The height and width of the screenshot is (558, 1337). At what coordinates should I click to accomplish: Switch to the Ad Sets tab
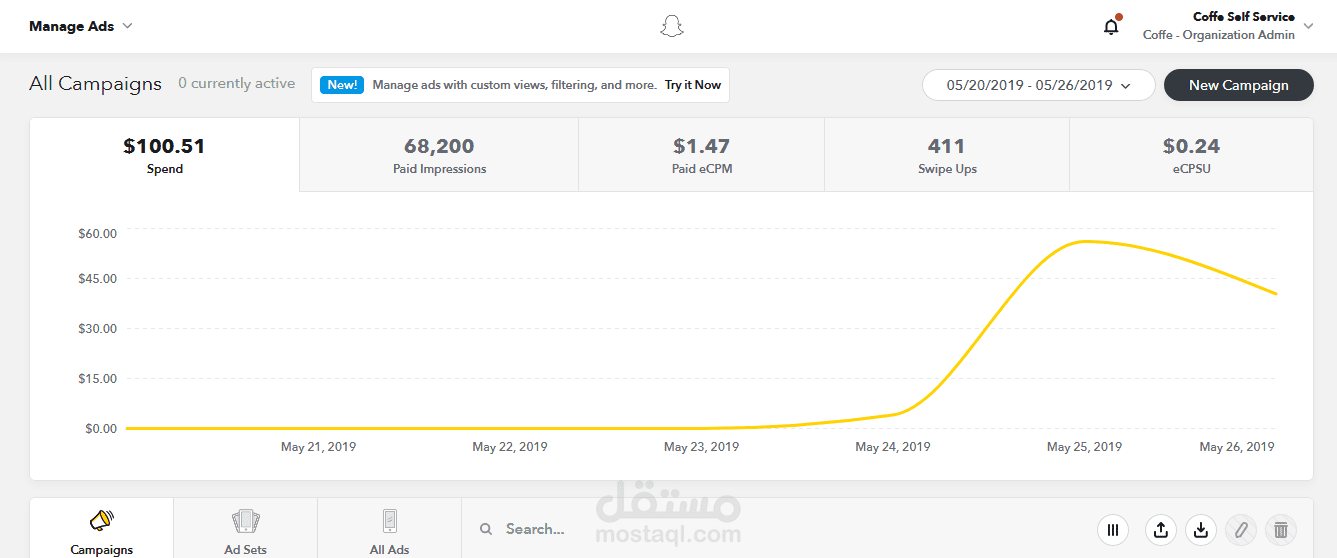(245, 532)
